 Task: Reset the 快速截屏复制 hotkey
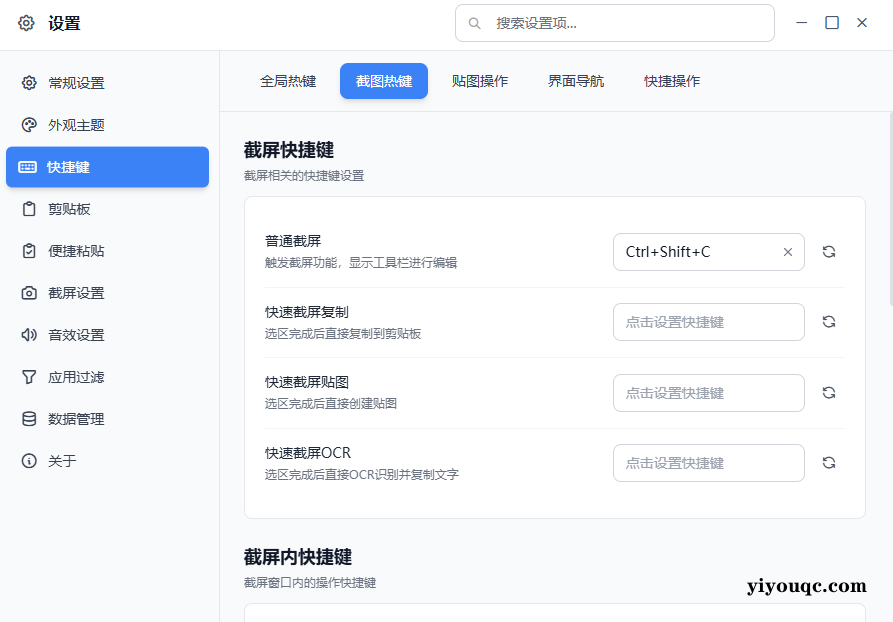coord(829,321)
